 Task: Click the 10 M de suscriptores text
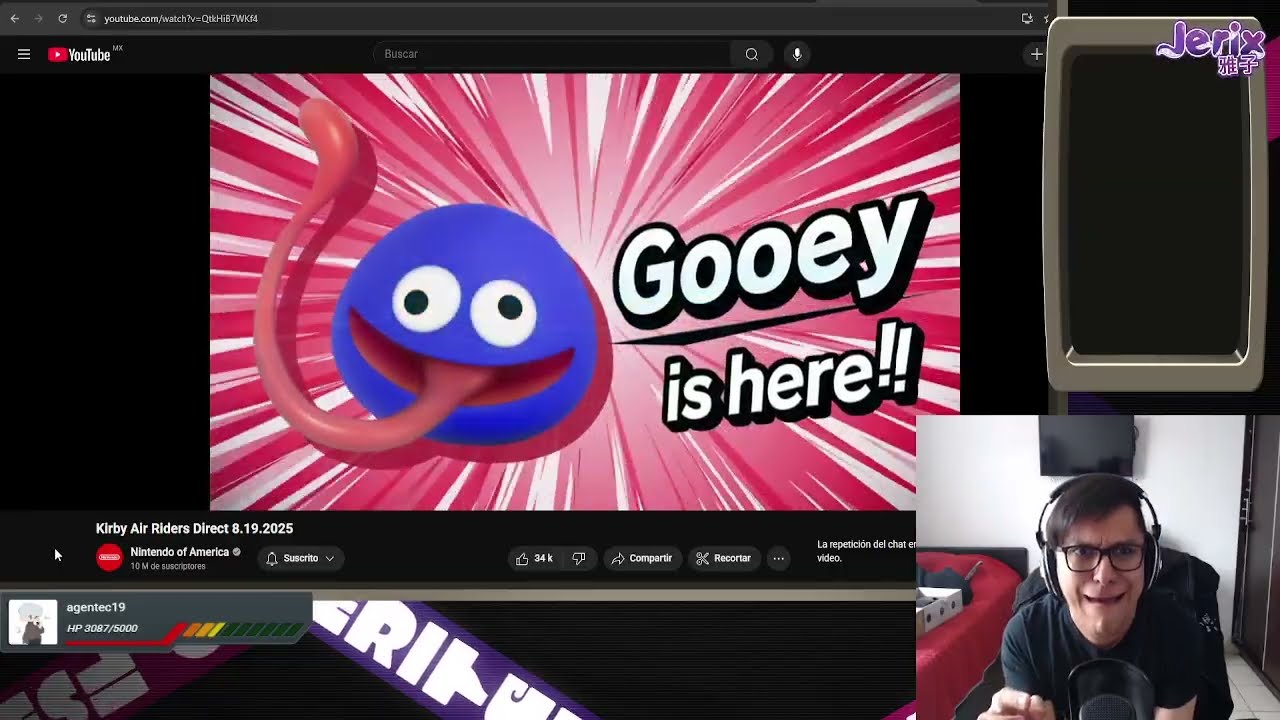click(167, 567)
